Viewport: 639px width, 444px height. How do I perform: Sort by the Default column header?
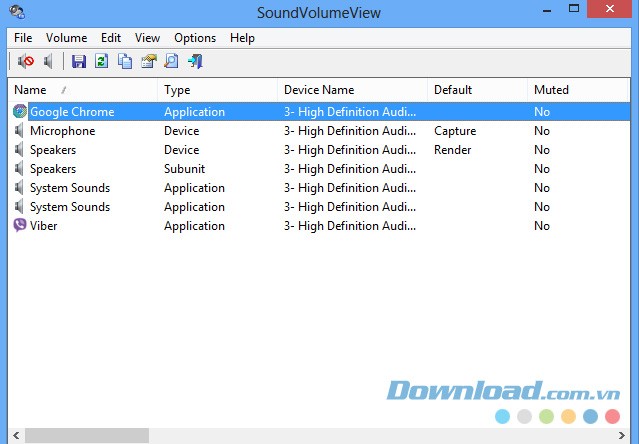[478, 90]
